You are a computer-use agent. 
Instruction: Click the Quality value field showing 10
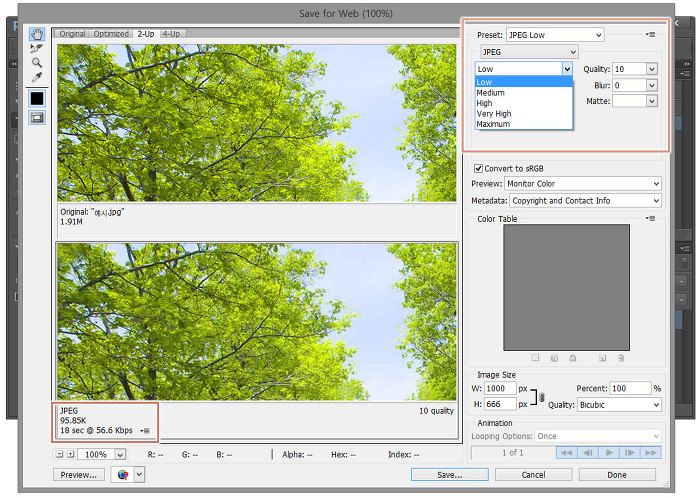tap(629, 69)
